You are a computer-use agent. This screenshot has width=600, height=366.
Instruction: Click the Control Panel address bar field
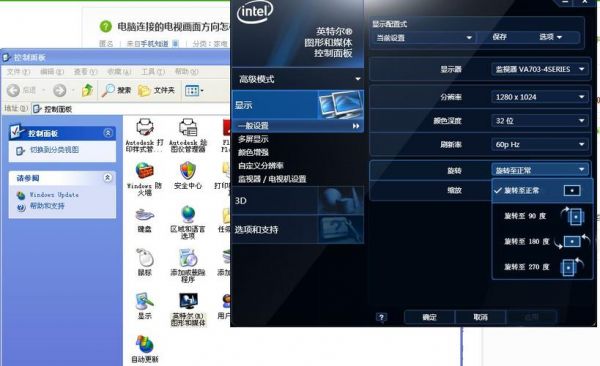coord(131,109)
